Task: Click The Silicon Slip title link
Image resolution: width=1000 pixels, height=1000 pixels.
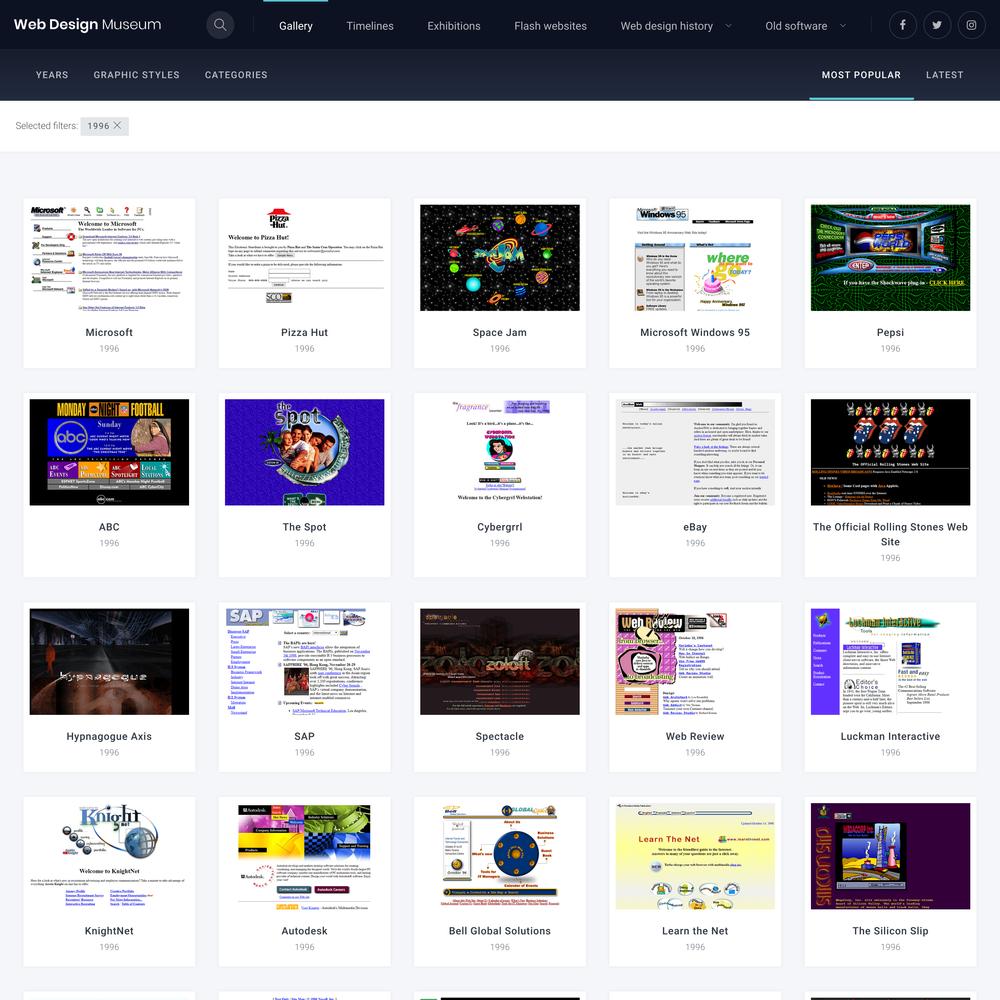Action: pos(890,930)
